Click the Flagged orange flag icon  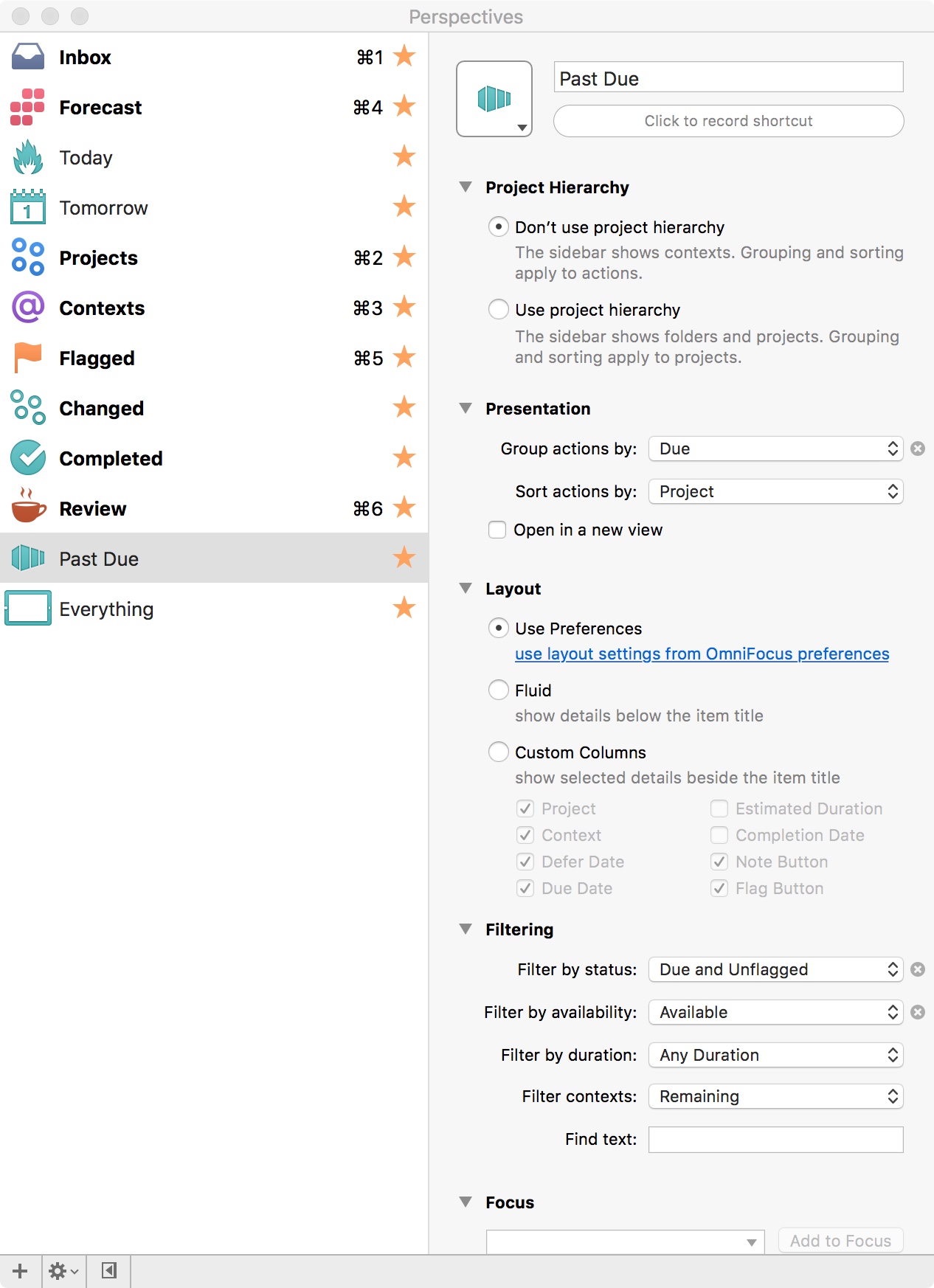[28, 358]
